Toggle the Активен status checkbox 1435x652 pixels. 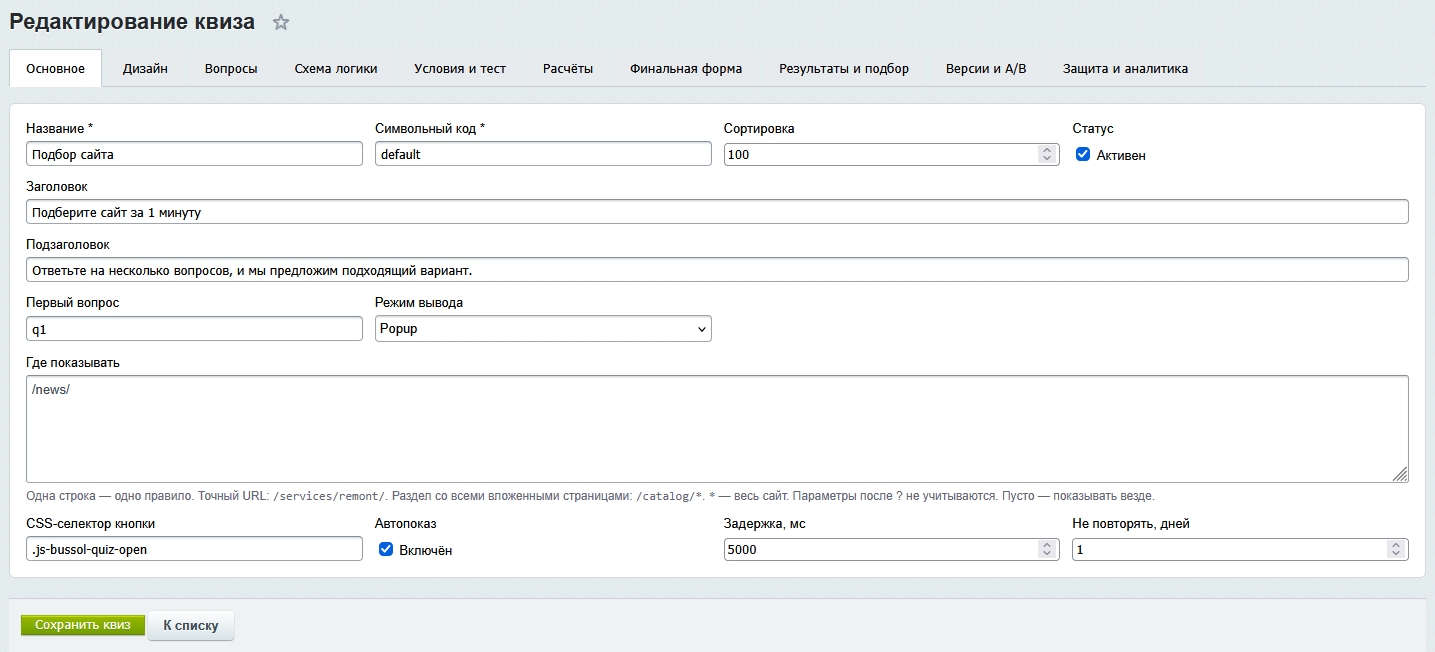1082,155
